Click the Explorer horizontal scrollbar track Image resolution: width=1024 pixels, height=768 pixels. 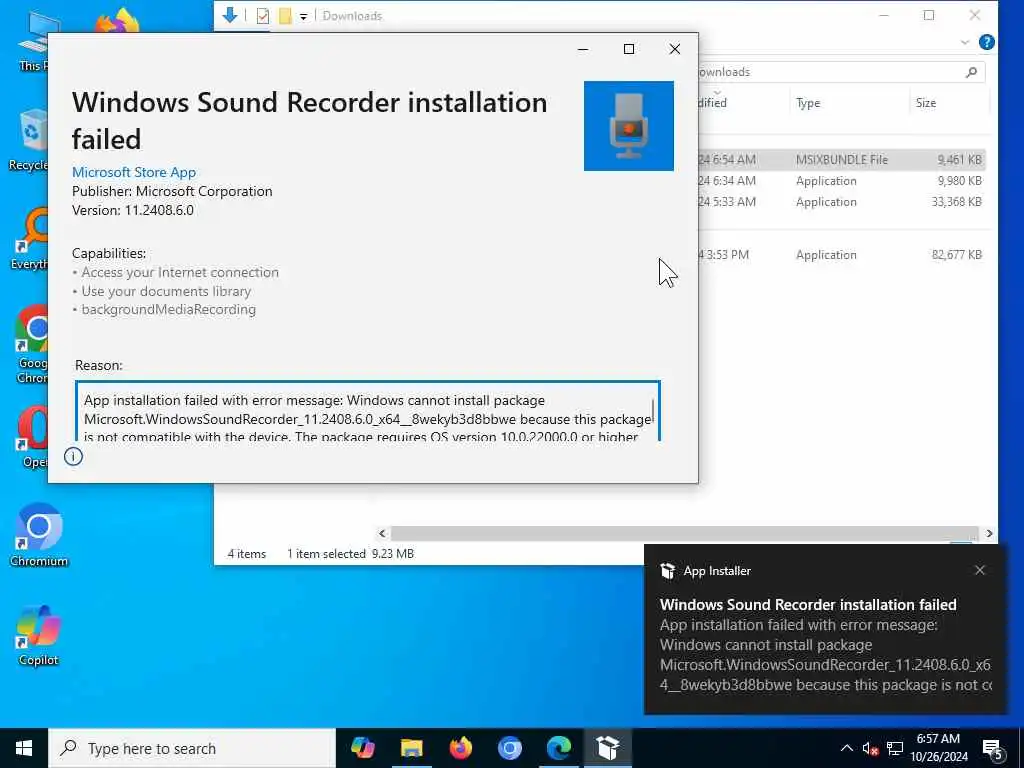(684, 534)
